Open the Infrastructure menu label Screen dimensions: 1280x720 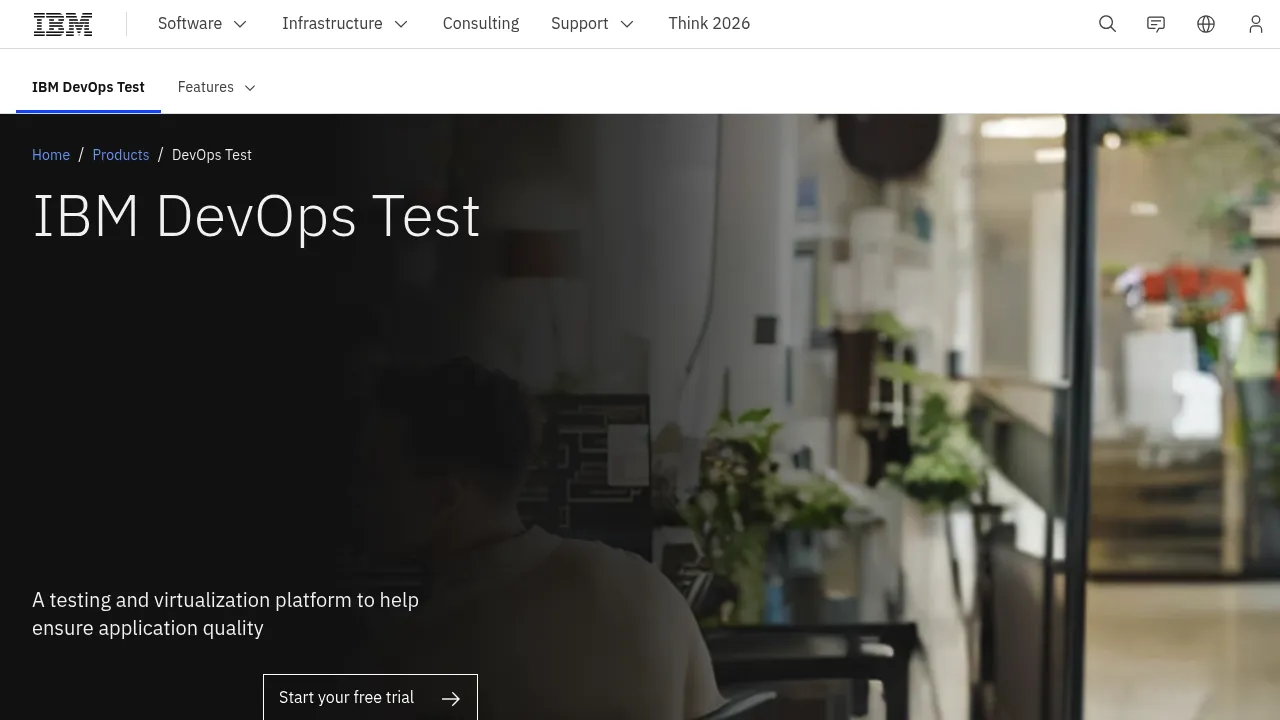click(332, 24)
